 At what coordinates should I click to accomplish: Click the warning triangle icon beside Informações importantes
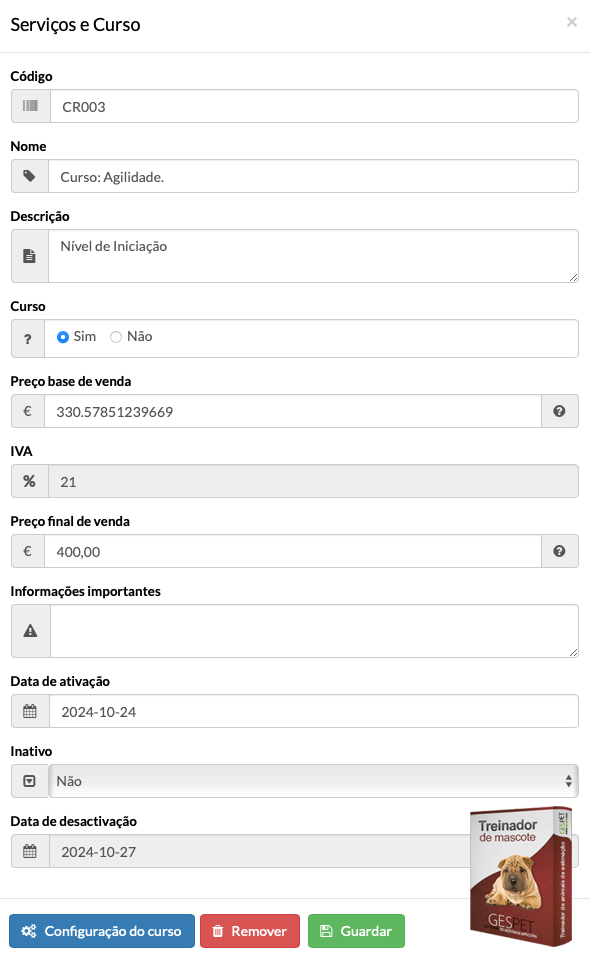click(30, 631)
